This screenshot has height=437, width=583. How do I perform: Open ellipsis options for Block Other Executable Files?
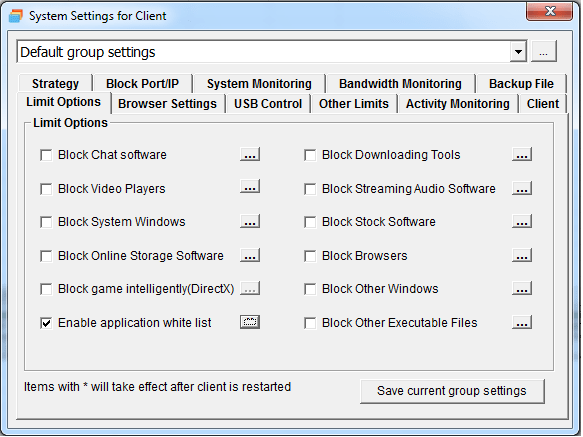(x=522, y=322)
